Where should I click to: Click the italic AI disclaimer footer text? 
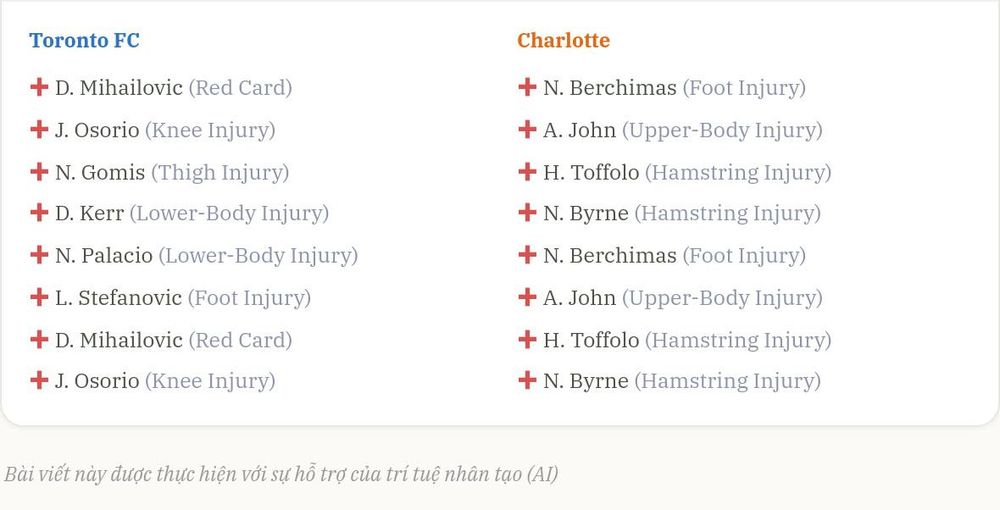[x=281, y=474]
